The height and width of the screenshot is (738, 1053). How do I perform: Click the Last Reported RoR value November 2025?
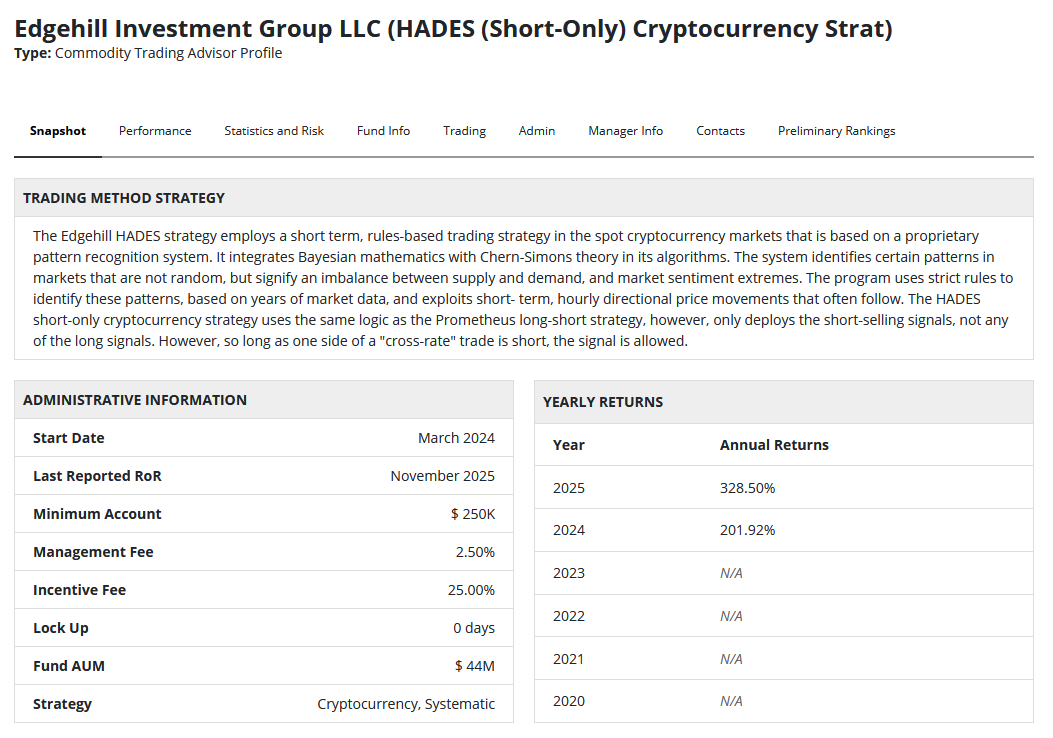point(442,476)
